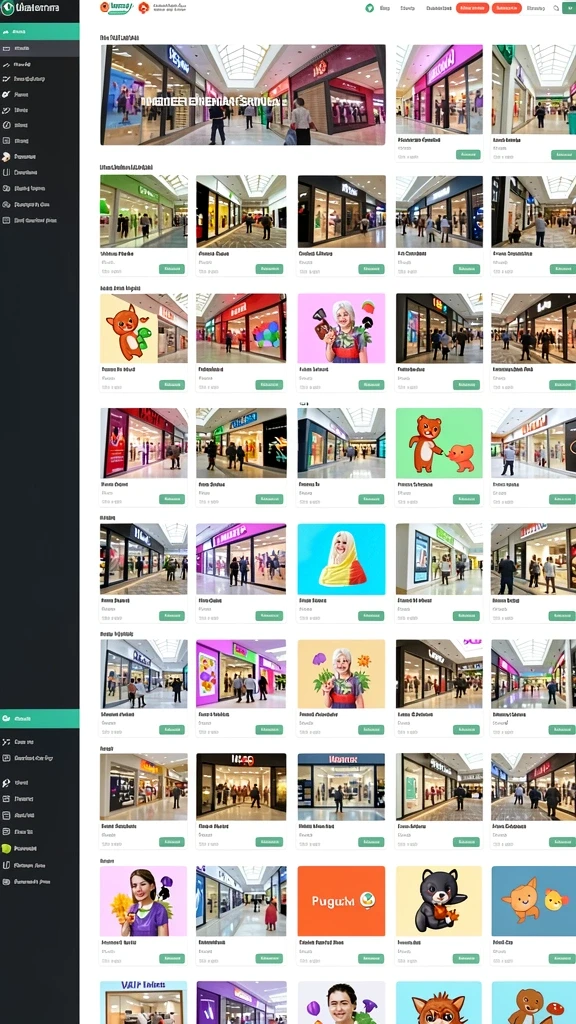
Task: Select the green highlighted item in the lower sidebar
Action: pyautogui.click(x=39, y=718)
